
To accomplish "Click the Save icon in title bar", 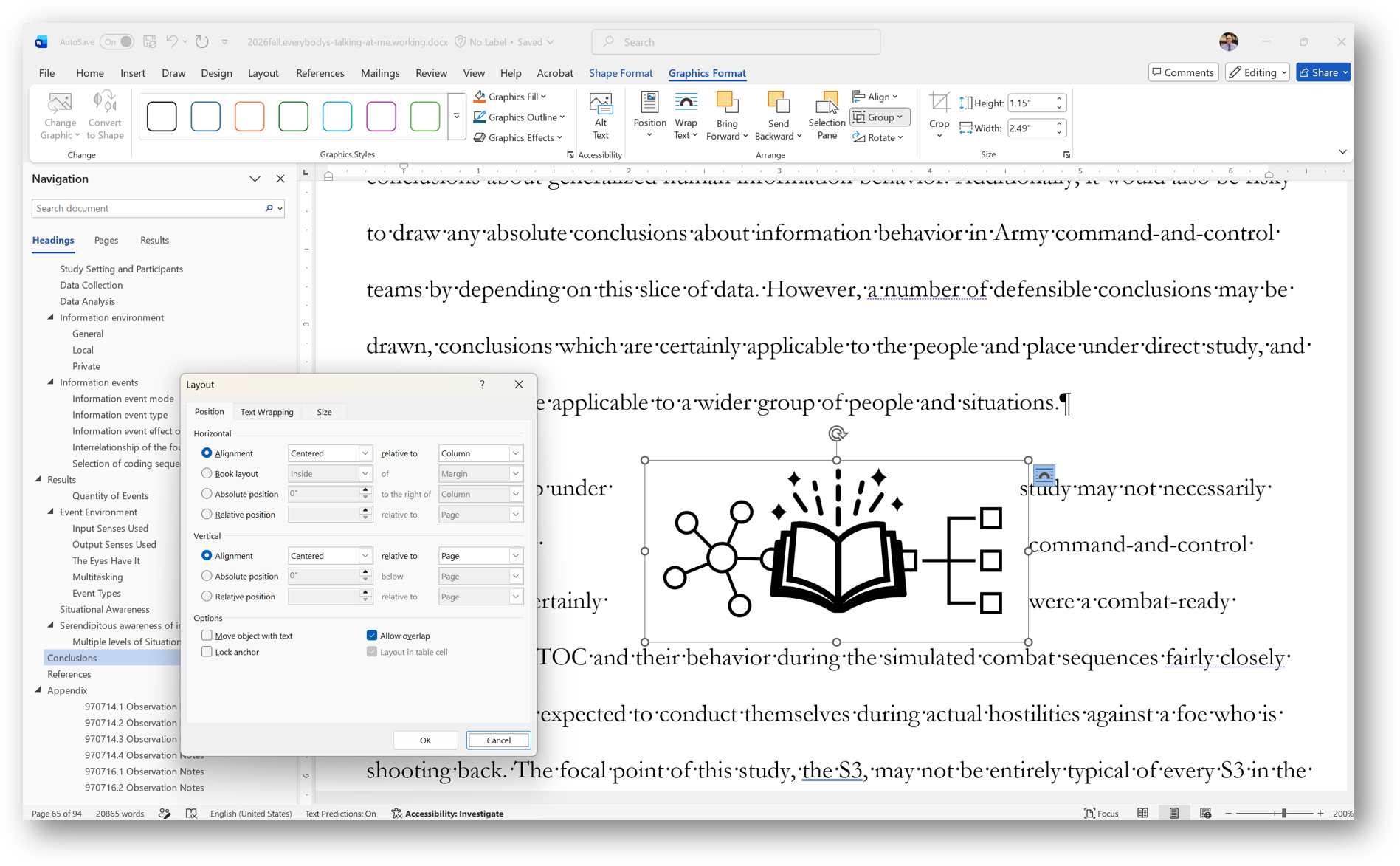I will pyautogui.click(x=150, y=42).
